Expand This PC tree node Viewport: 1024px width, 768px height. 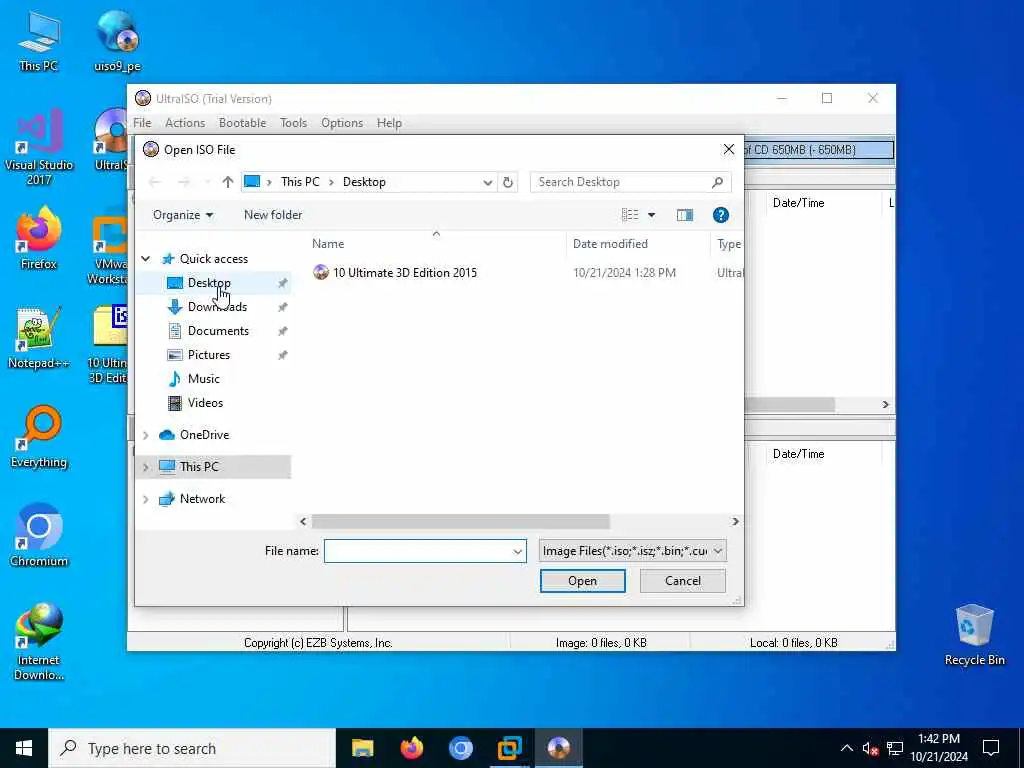146,467
